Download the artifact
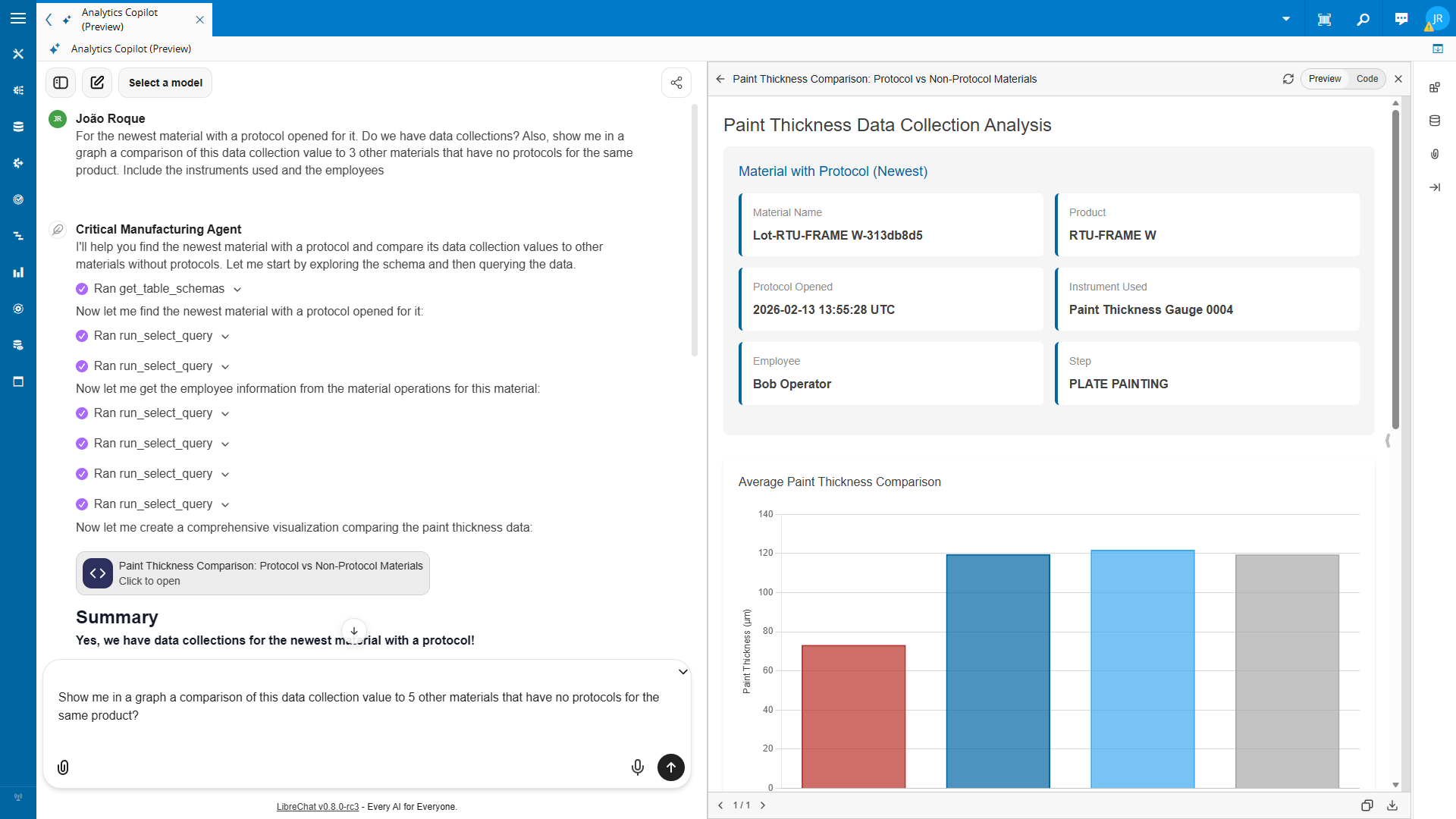This screenshot has height=819, width=1456. (x=1392, y=805)
